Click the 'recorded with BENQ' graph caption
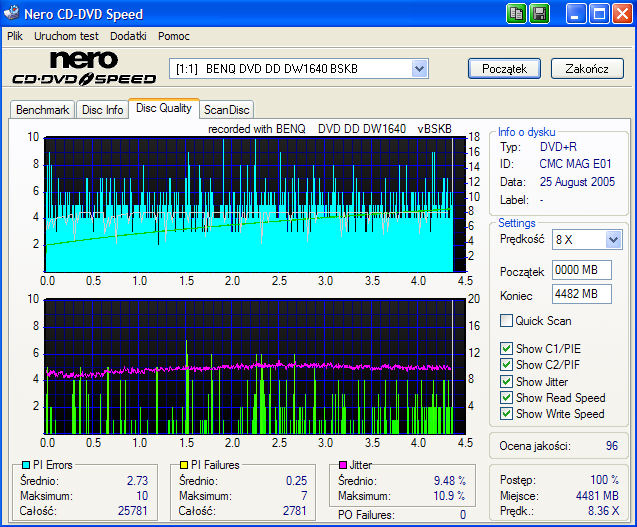637x527 pixels. point(329,129)
